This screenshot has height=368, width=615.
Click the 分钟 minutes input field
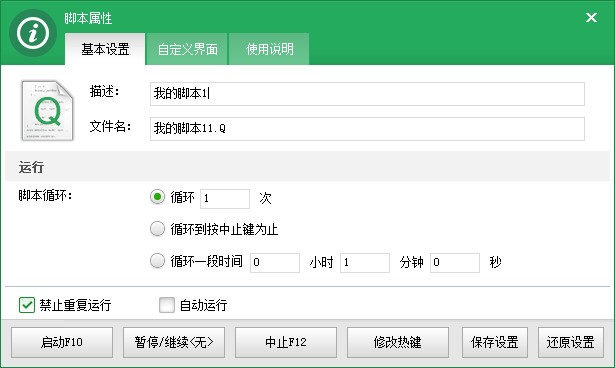coord(365,262)
